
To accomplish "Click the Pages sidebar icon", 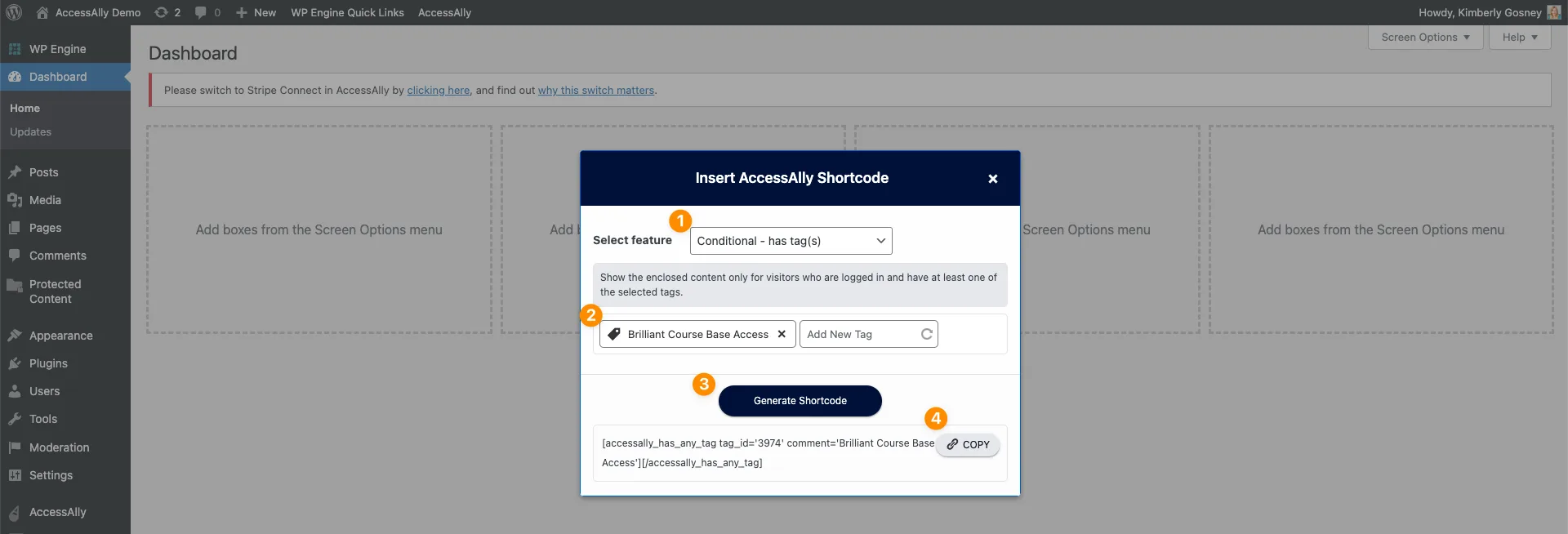I will (x=15, y=228).
